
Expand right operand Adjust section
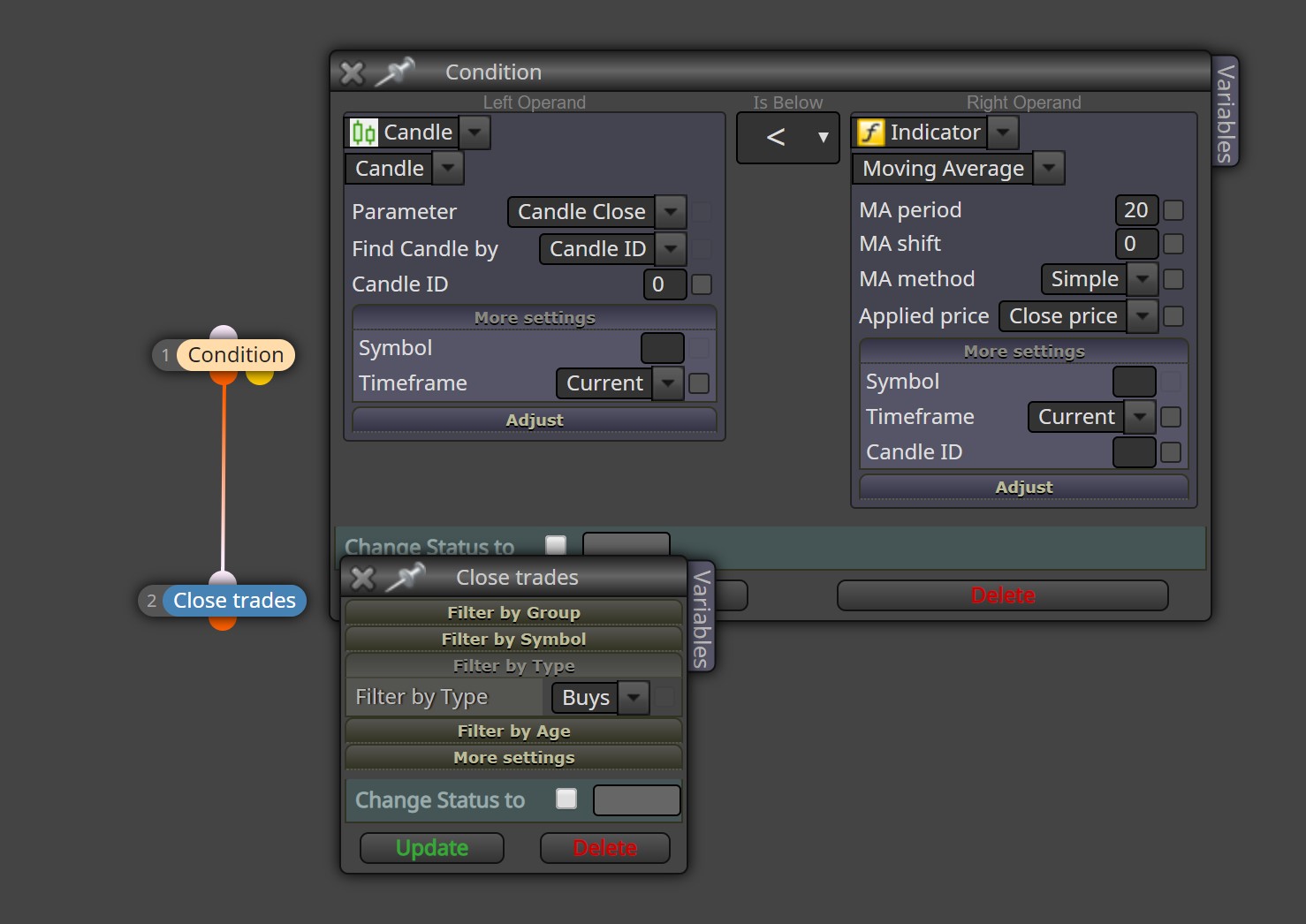[1024, 487]
